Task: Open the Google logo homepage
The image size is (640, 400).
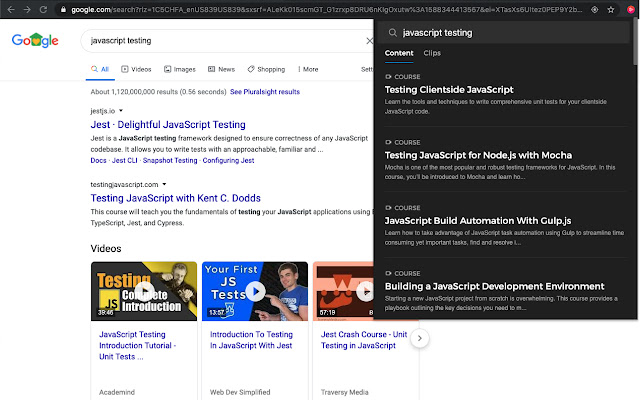Action: tap(35, 40)
